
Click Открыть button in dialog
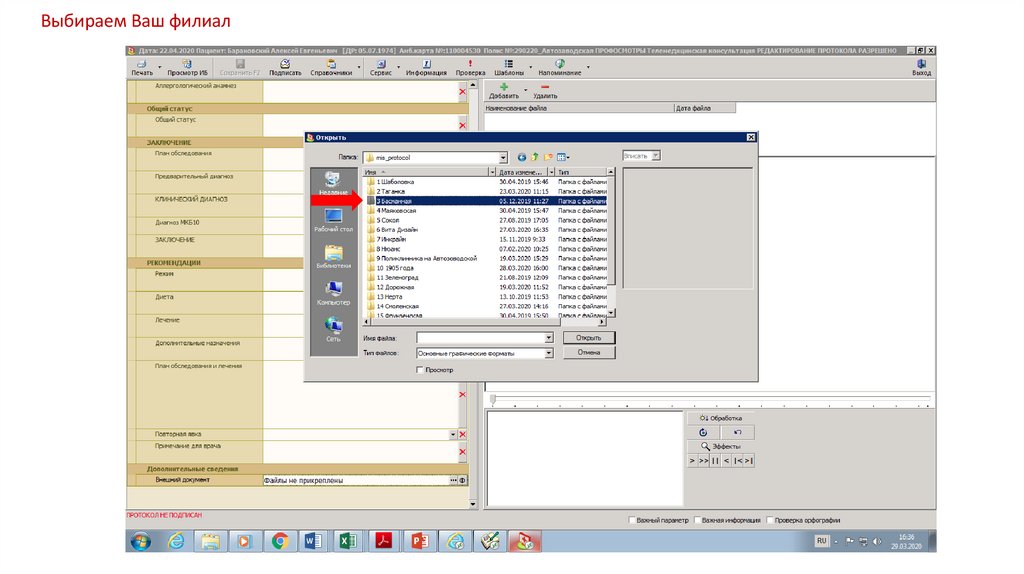(x=588, y=338)
